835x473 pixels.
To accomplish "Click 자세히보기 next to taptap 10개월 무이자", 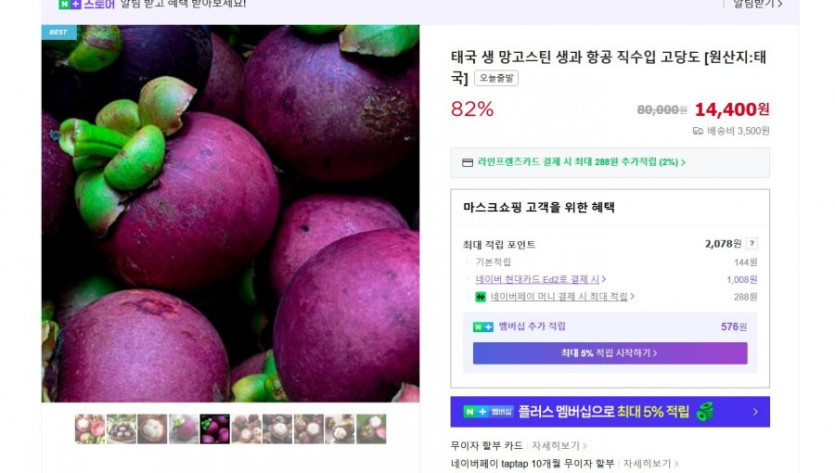I will pyautogui.click(x=651, y=463).
